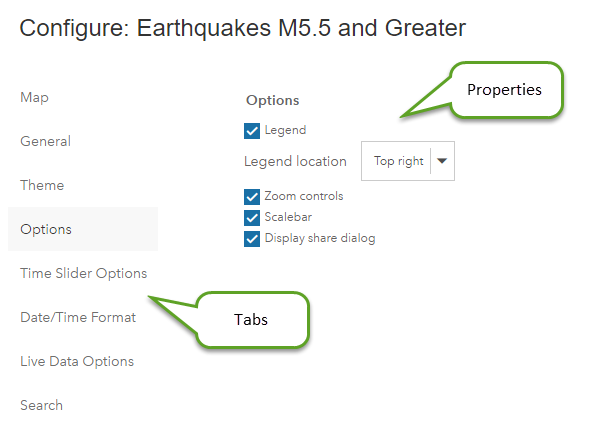Toggle the Zoom controls checkbox
The width and height of the screenshot is (600, 444).
(x=252, y=196)
